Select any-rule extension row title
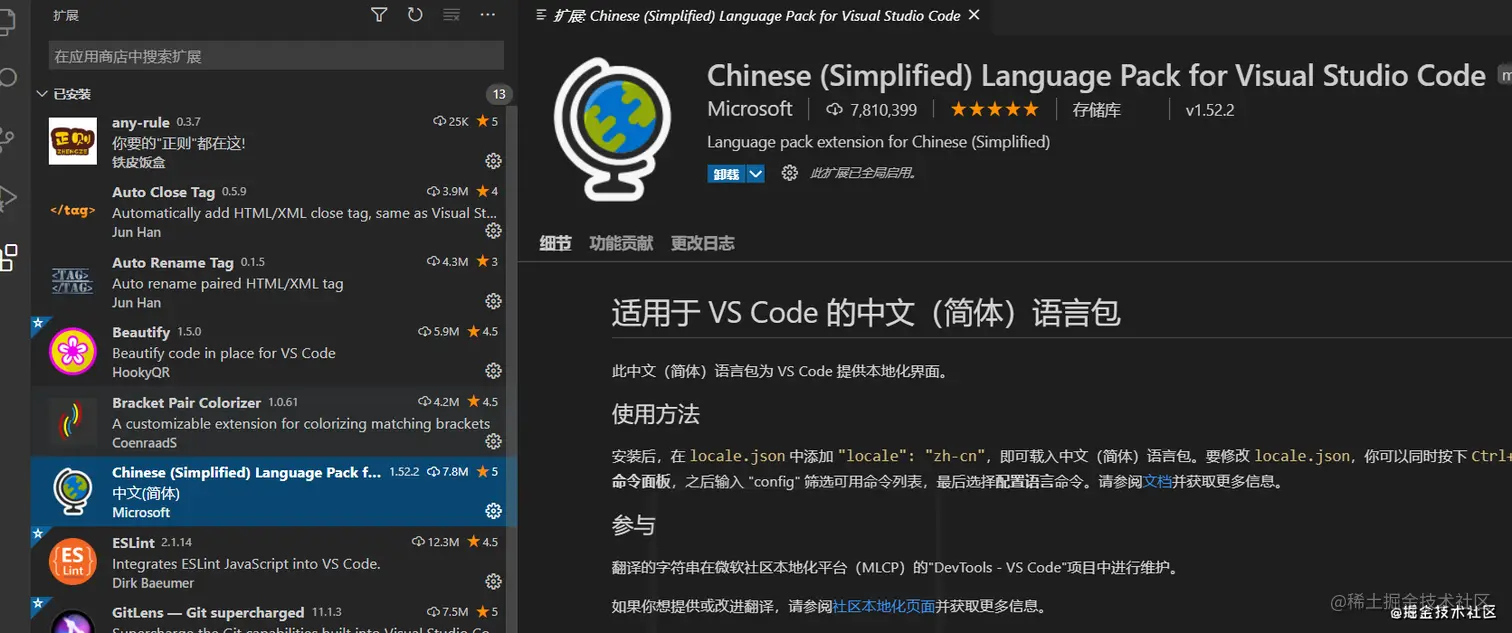Viewport: 1512px width, 633px height. pyautogui.click(x=141, y=122)
